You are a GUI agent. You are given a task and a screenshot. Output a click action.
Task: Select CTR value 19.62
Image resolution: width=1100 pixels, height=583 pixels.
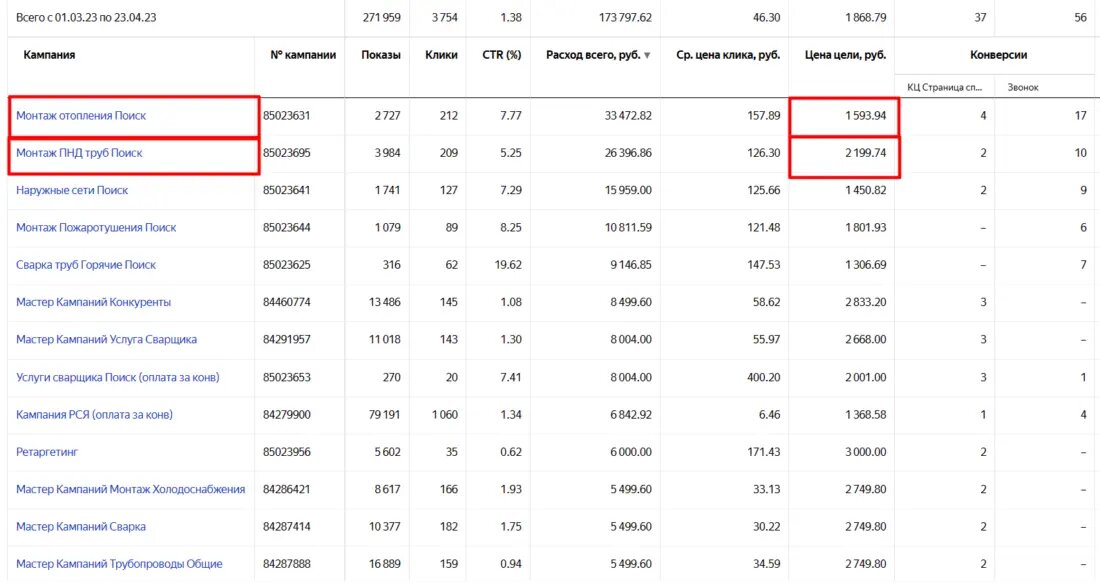[508, 264]
